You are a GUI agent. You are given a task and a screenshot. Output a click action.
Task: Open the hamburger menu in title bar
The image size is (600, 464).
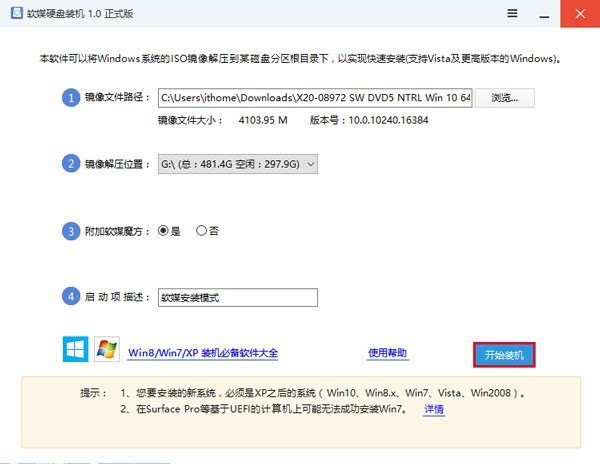pyautogui.click(x=513, y=14)
